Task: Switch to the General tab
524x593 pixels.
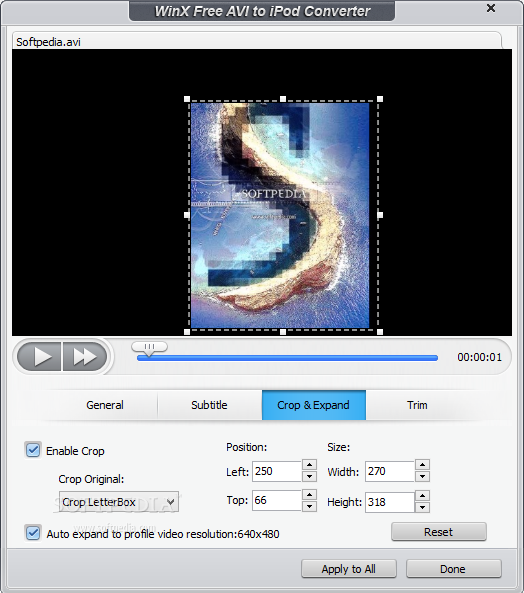Action: pos(105,405)
